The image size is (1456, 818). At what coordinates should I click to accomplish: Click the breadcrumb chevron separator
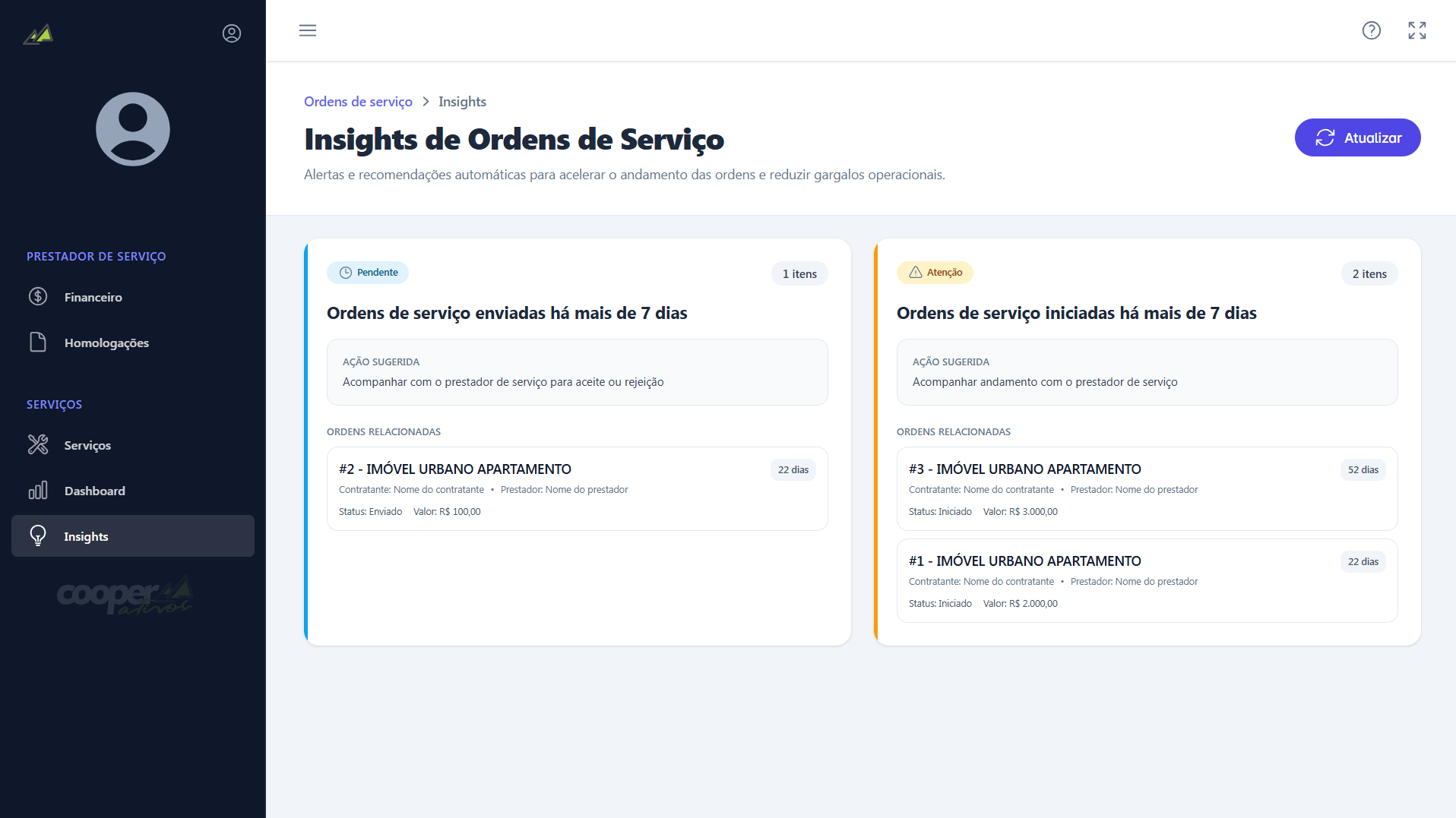(x=426, y=102)
